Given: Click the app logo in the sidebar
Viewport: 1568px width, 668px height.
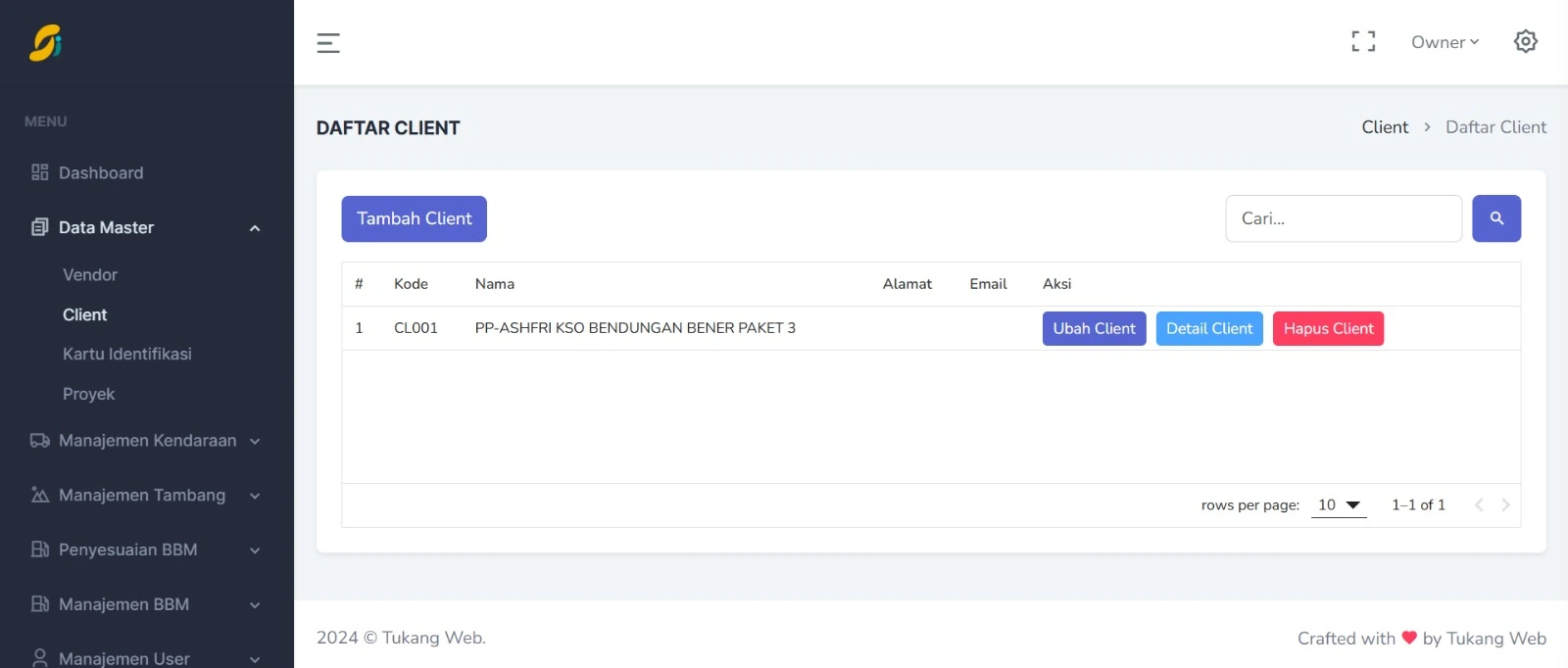Looking at the screenshot, I should click(46, 43).
